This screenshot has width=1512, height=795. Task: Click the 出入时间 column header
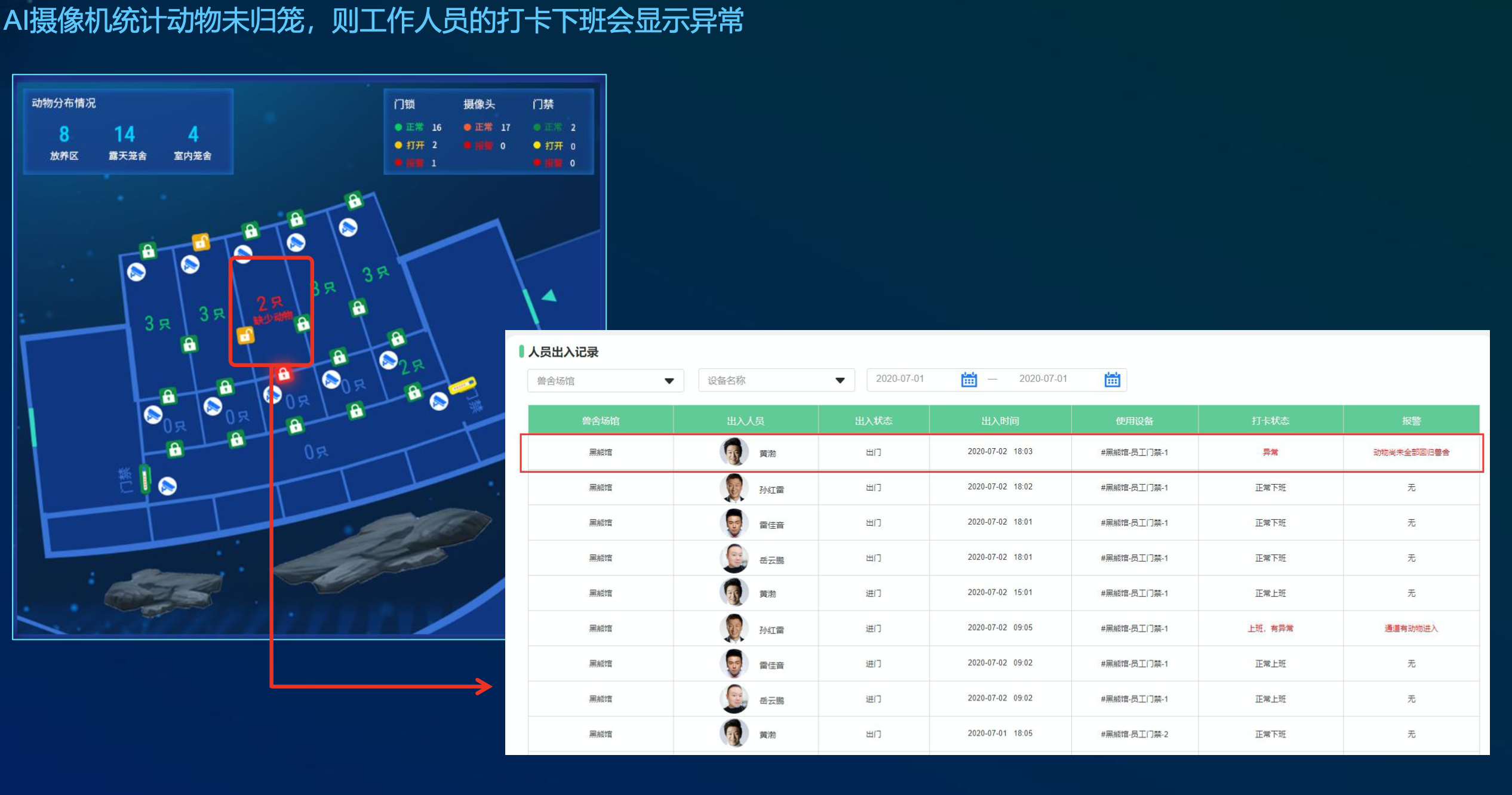(x=1000, y=420)
